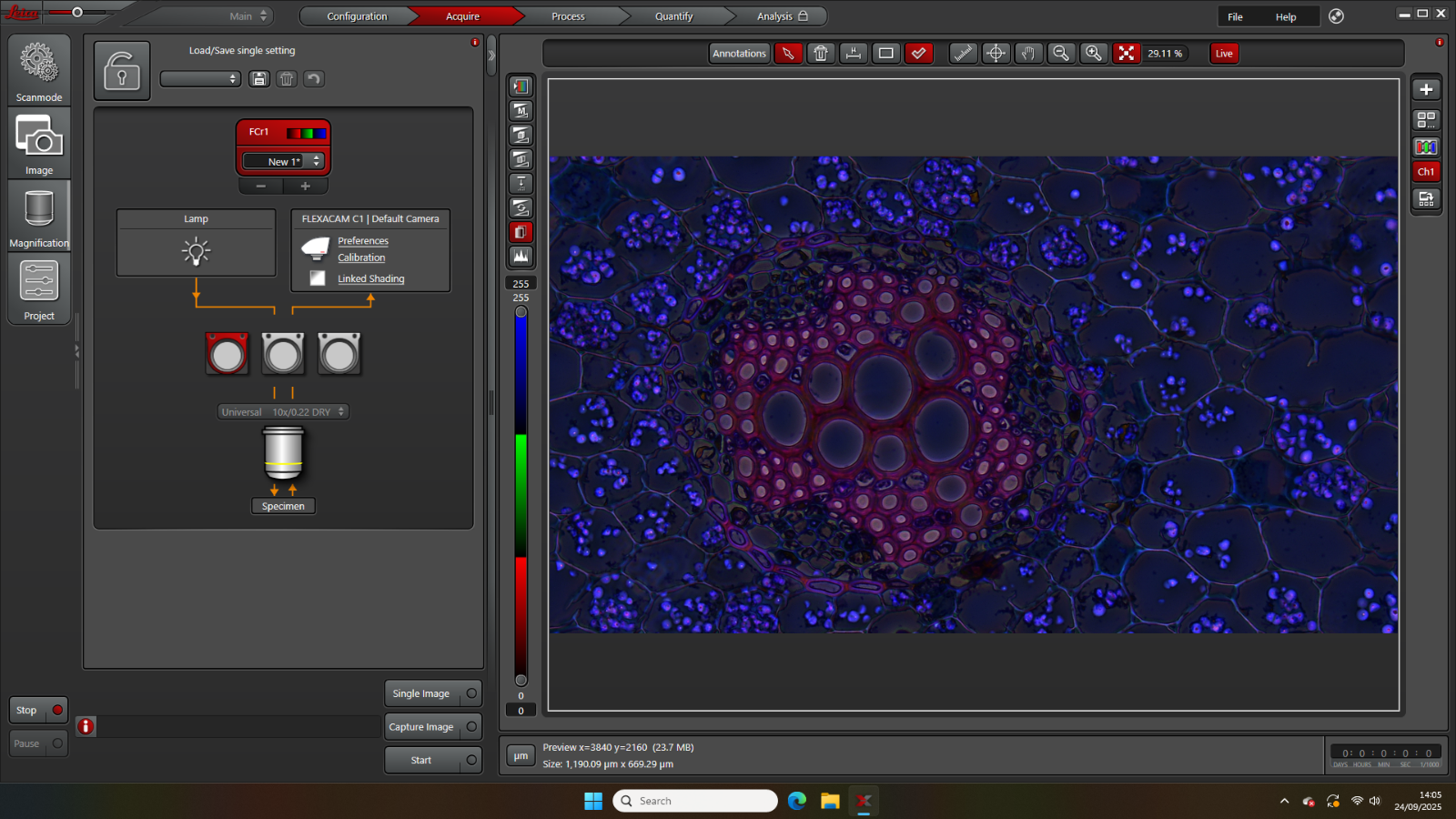
Task: Click the zoom in magnifier icon
Action: pyautogui.click(x=1094, y=54)
